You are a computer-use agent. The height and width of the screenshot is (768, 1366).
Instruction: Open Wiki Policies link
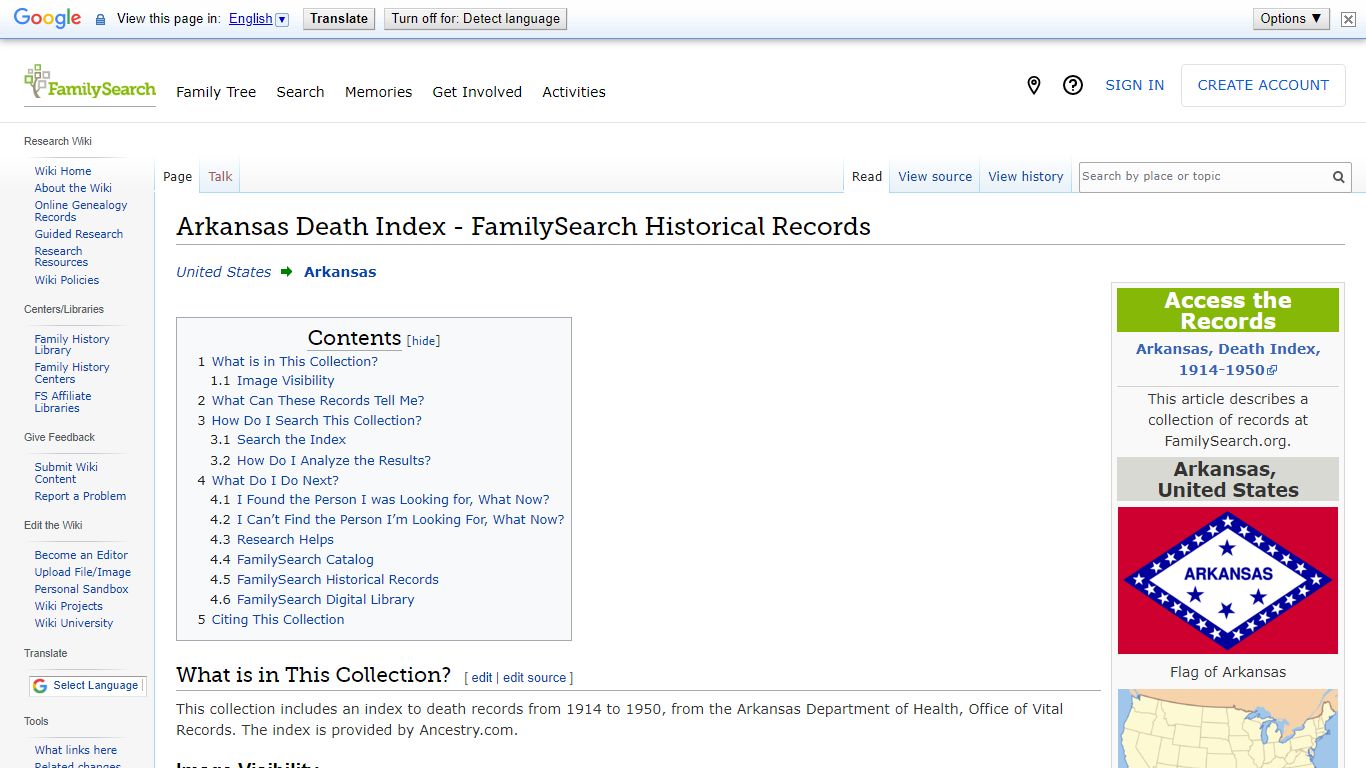[67, 280]
